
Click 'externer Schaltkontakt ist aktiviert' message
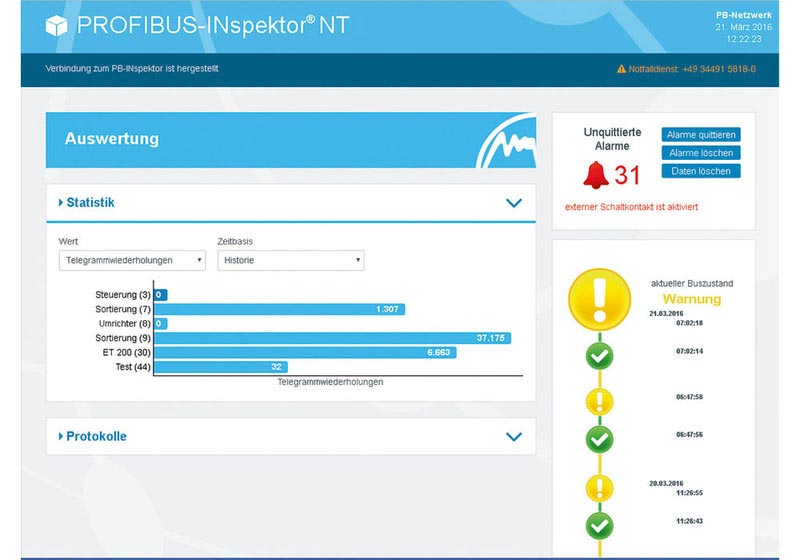[x=631, y=207]
